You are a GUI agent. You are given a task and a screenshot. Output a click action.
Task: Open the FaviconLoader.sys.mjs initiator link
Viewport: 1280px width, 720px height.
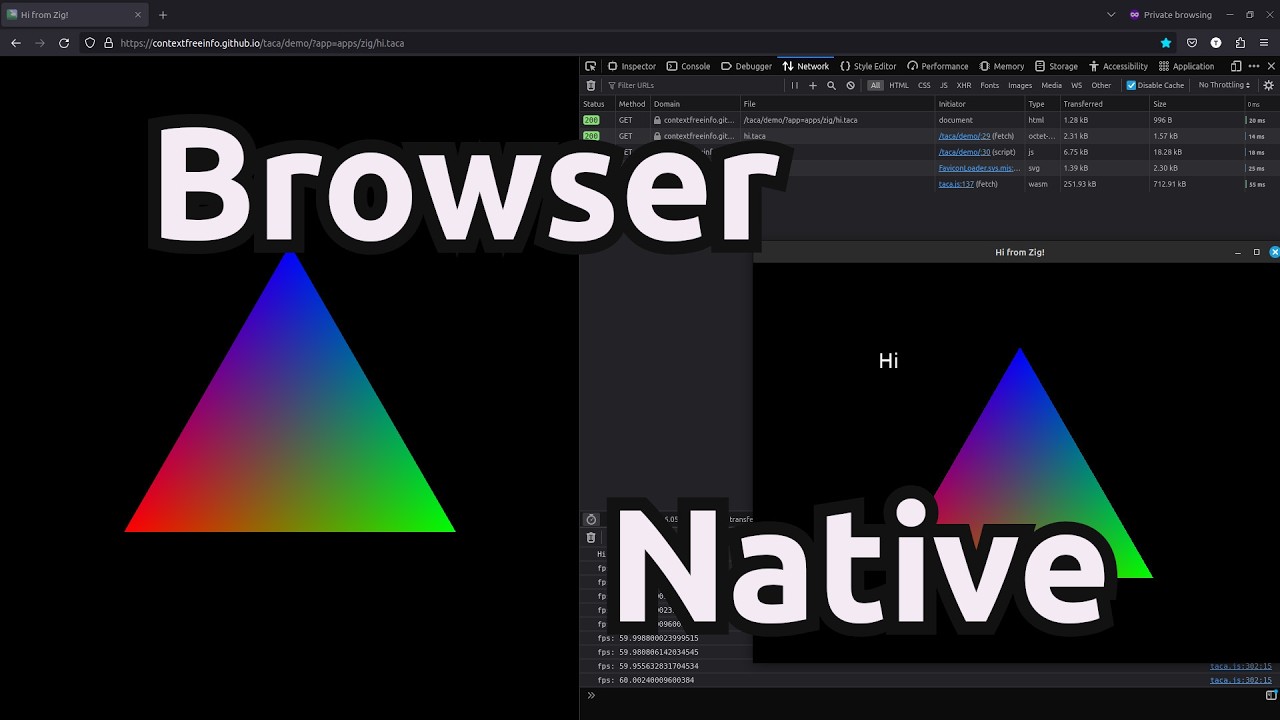[978, 168]
